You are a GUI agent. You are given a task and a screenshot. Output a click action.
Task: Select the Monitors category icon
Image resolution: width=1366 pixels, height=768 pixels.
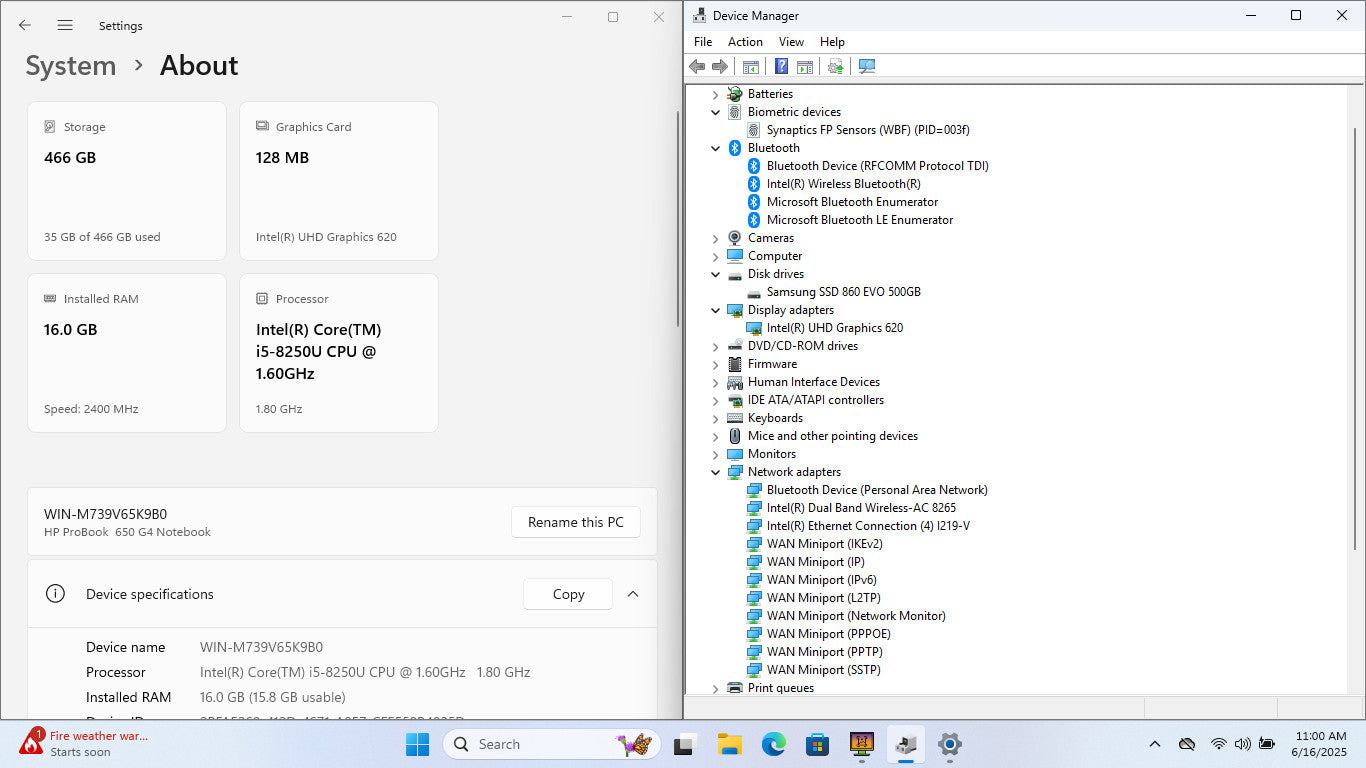735,454
